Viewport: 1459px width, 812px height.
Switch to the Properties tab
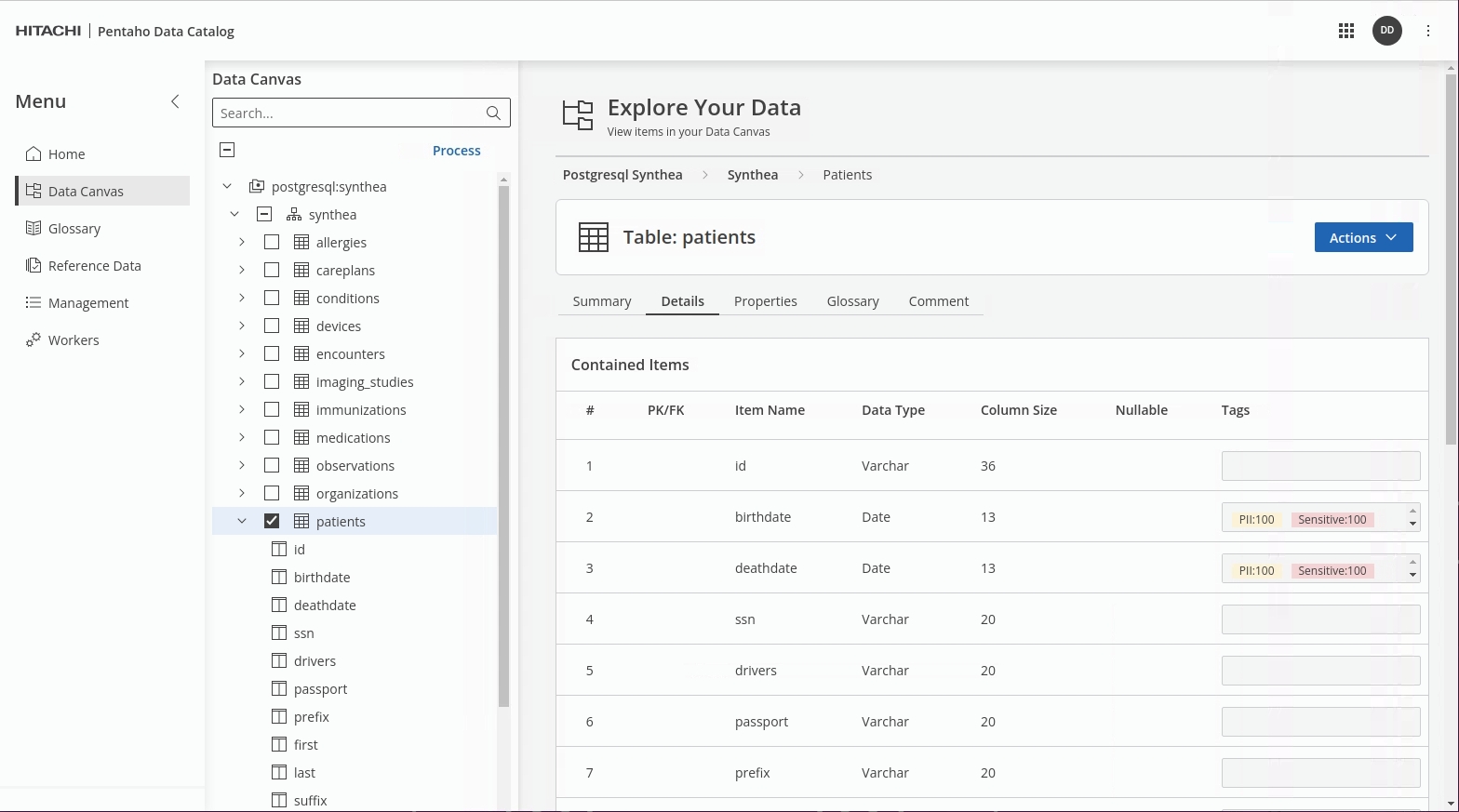(765, 301)
